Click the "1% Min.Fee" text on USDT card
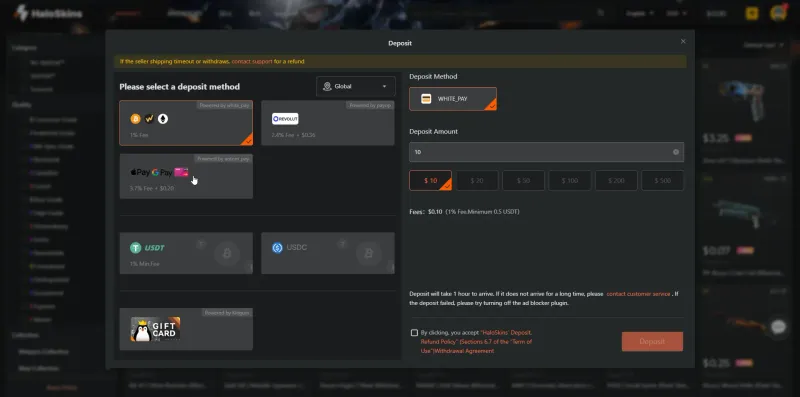 [x=144, y=264]
